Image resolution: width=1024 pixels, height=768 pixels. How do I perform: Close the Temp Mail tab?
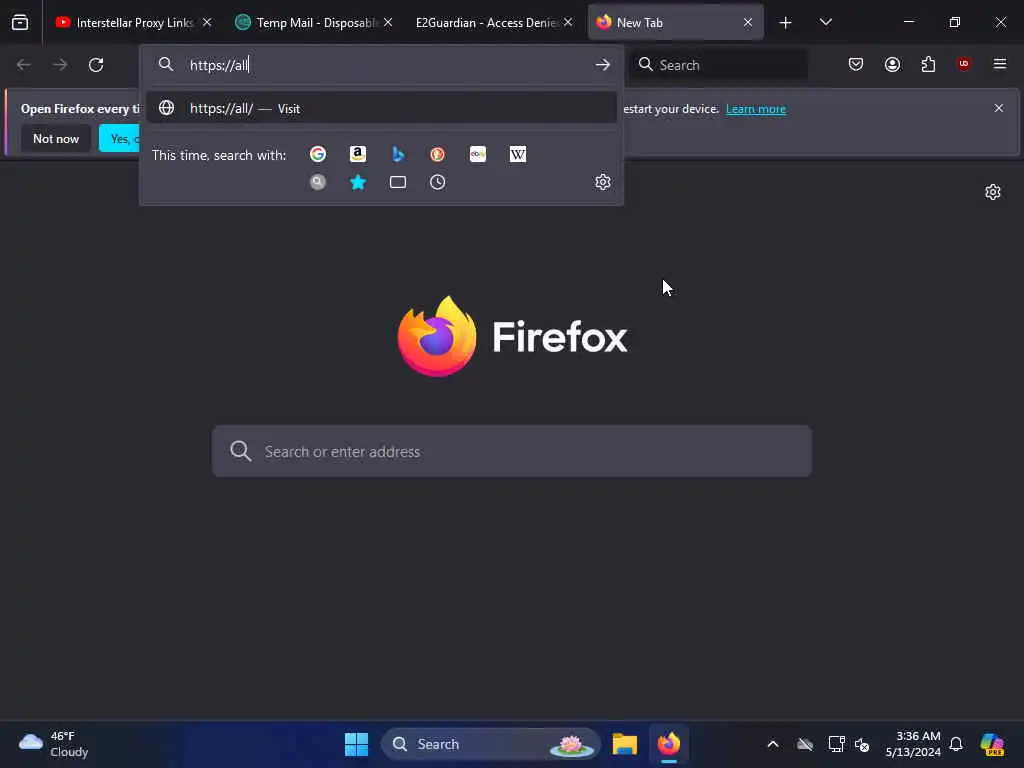click(388, 22)
